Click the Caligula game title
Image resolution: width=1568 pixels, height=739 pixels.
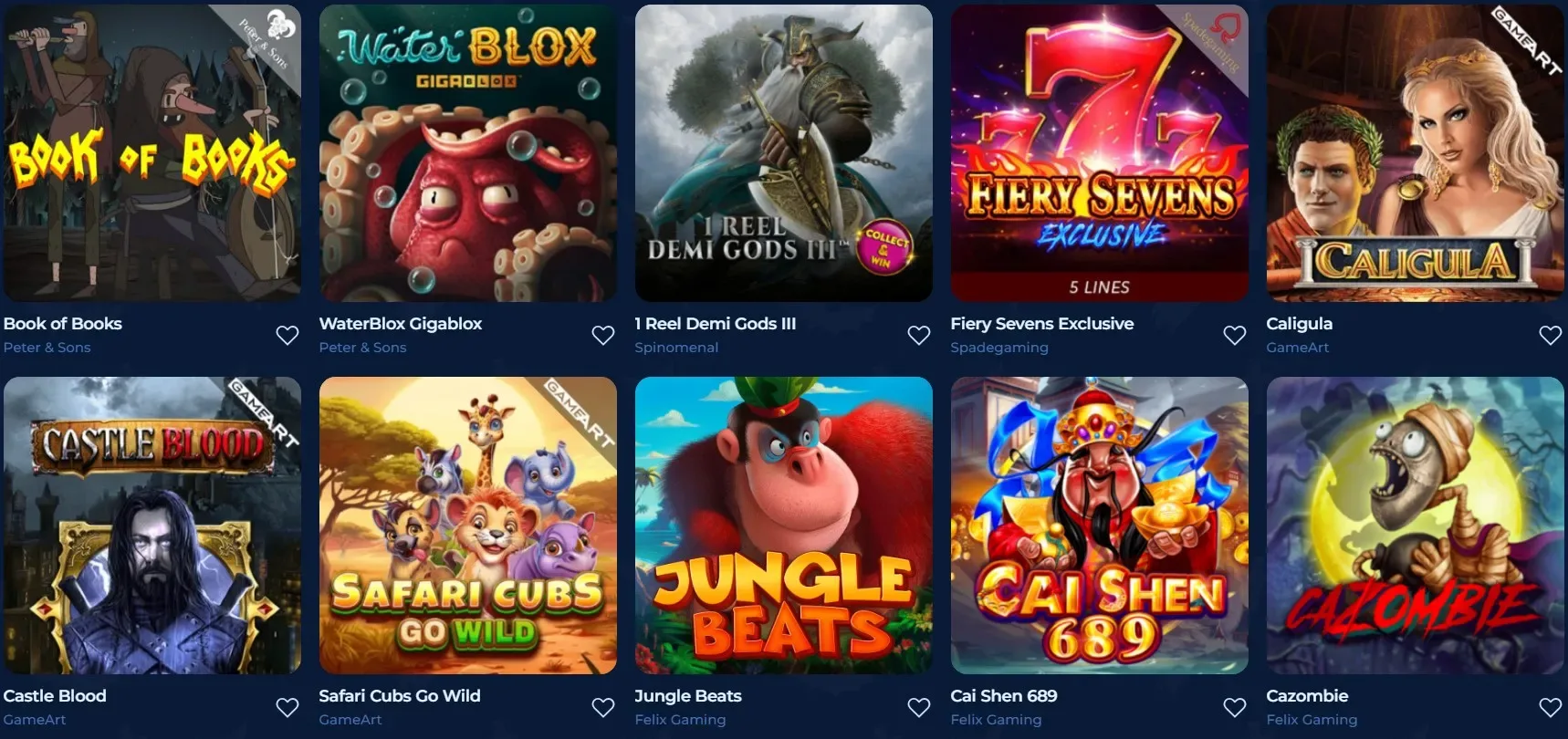pos(1299,324)
